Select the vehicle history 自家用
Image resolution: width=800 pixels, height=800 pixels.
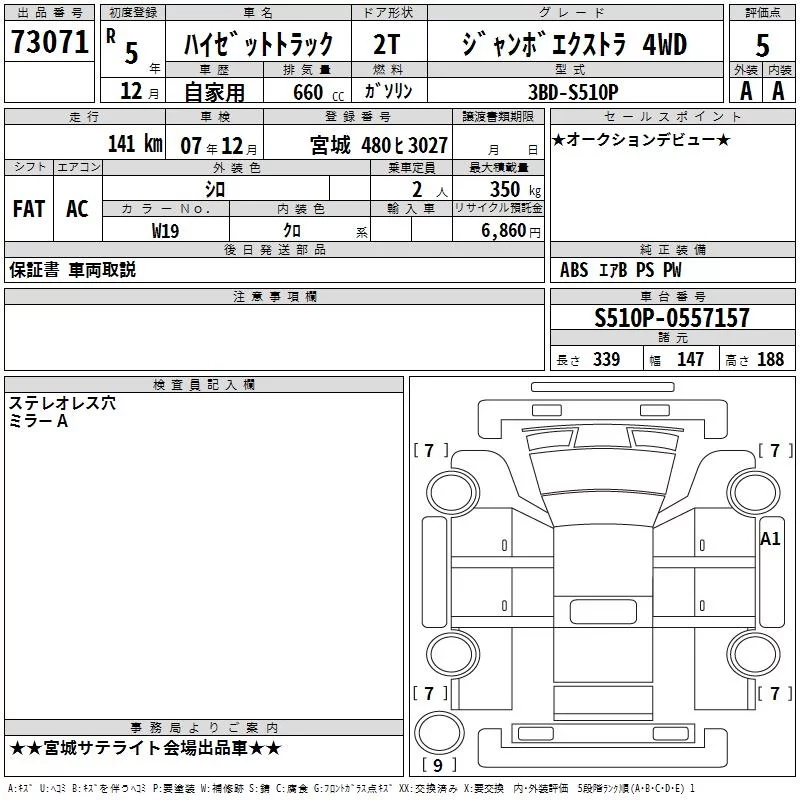tap(214, 92)
